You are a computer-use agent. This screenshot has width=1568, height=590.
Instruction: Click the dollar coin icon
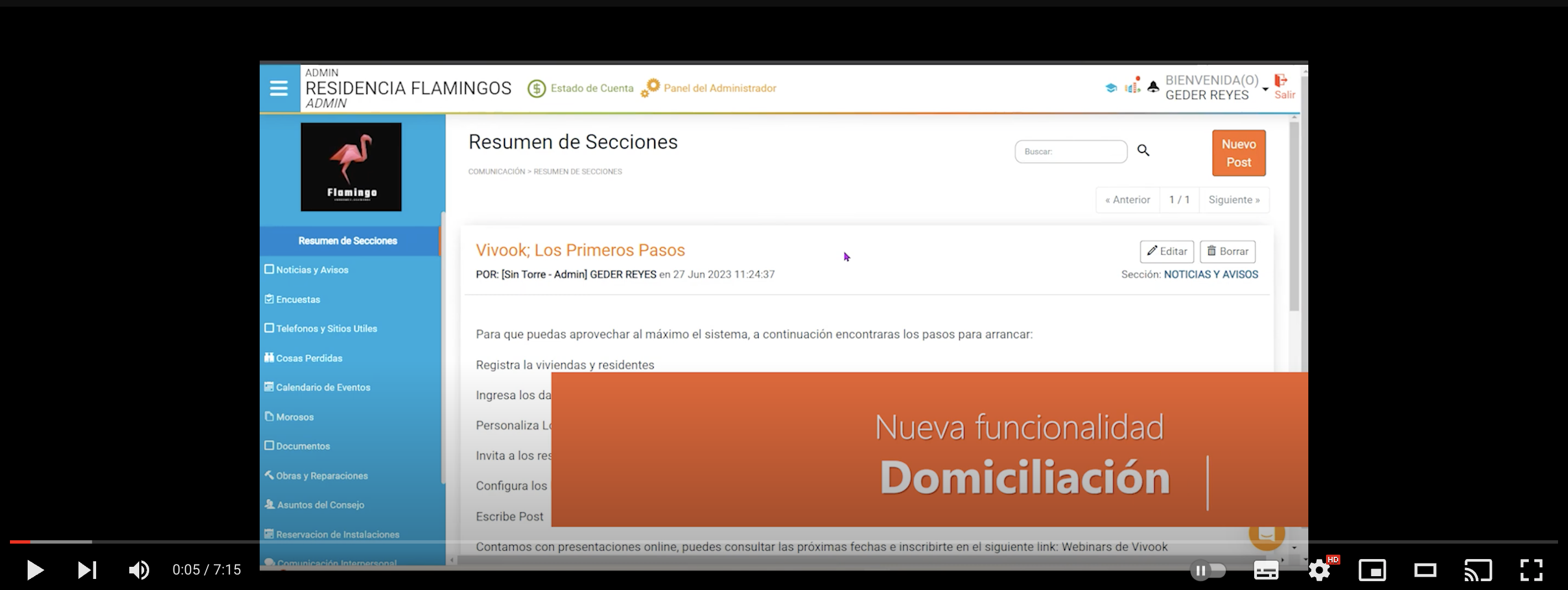point(536,89)
